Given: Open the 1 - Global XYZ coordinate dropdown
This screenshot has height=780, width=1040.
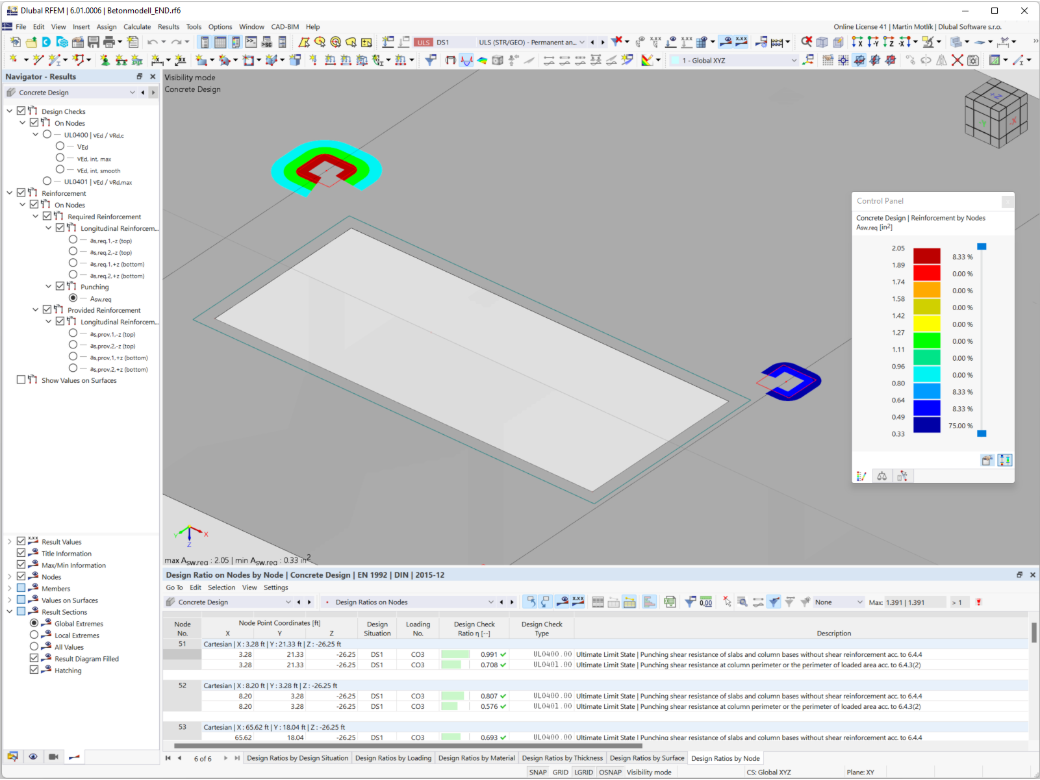Looking at the screenshot, I should coord(734,60).
